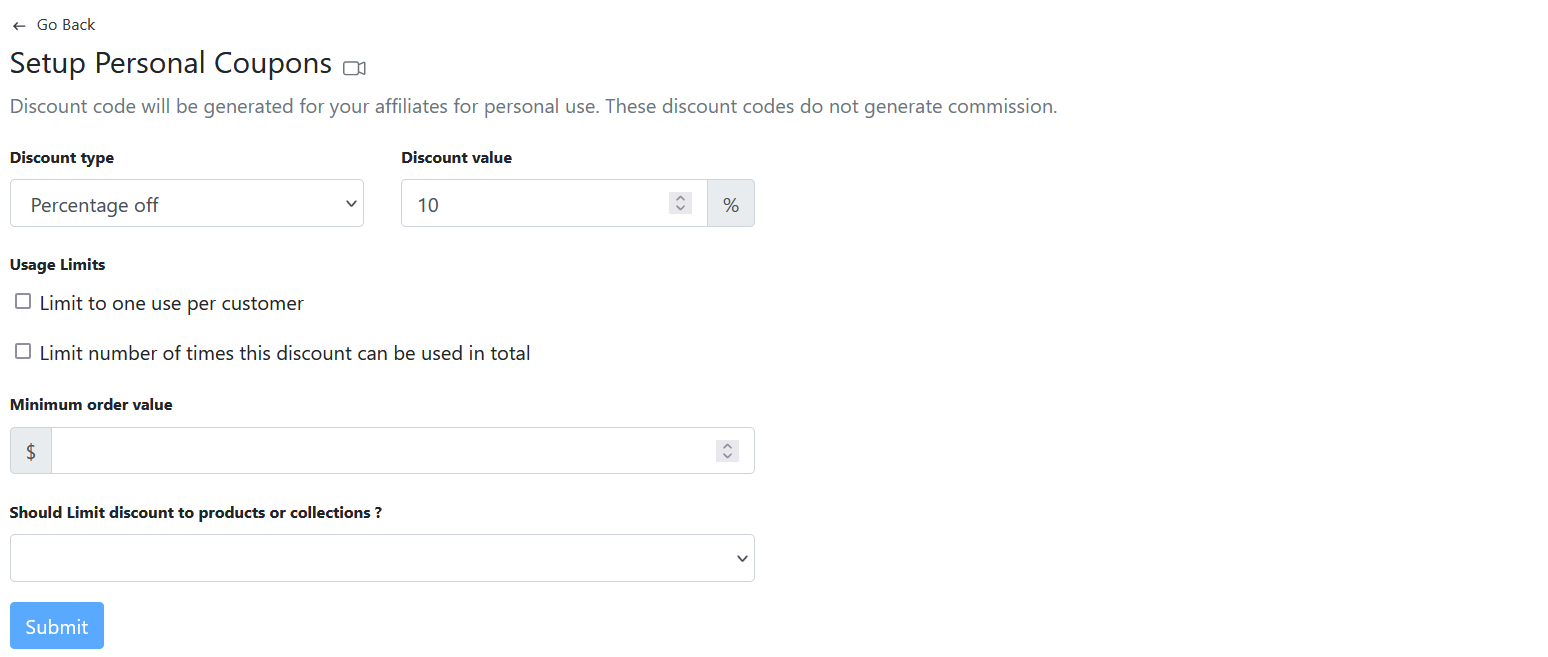Click the Setup Personal Coupons heading

point(171,64)
